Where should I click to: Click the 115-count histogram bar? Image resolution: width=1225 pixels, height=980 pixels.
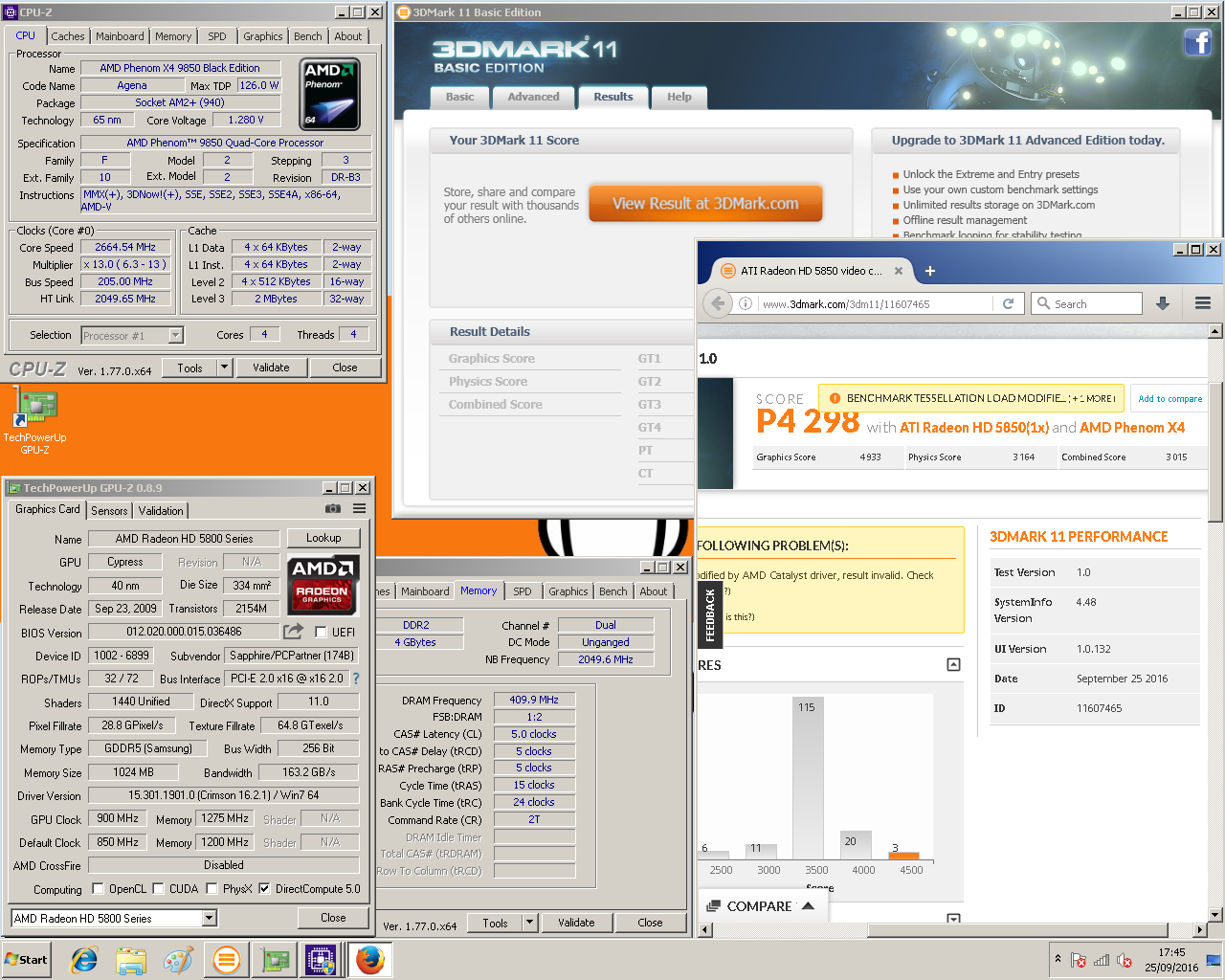pos(809,777)
